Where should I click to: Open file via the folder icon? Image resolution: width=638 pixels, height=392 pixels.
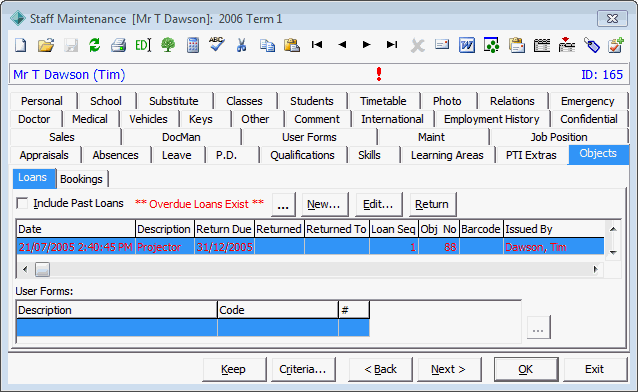46,45
